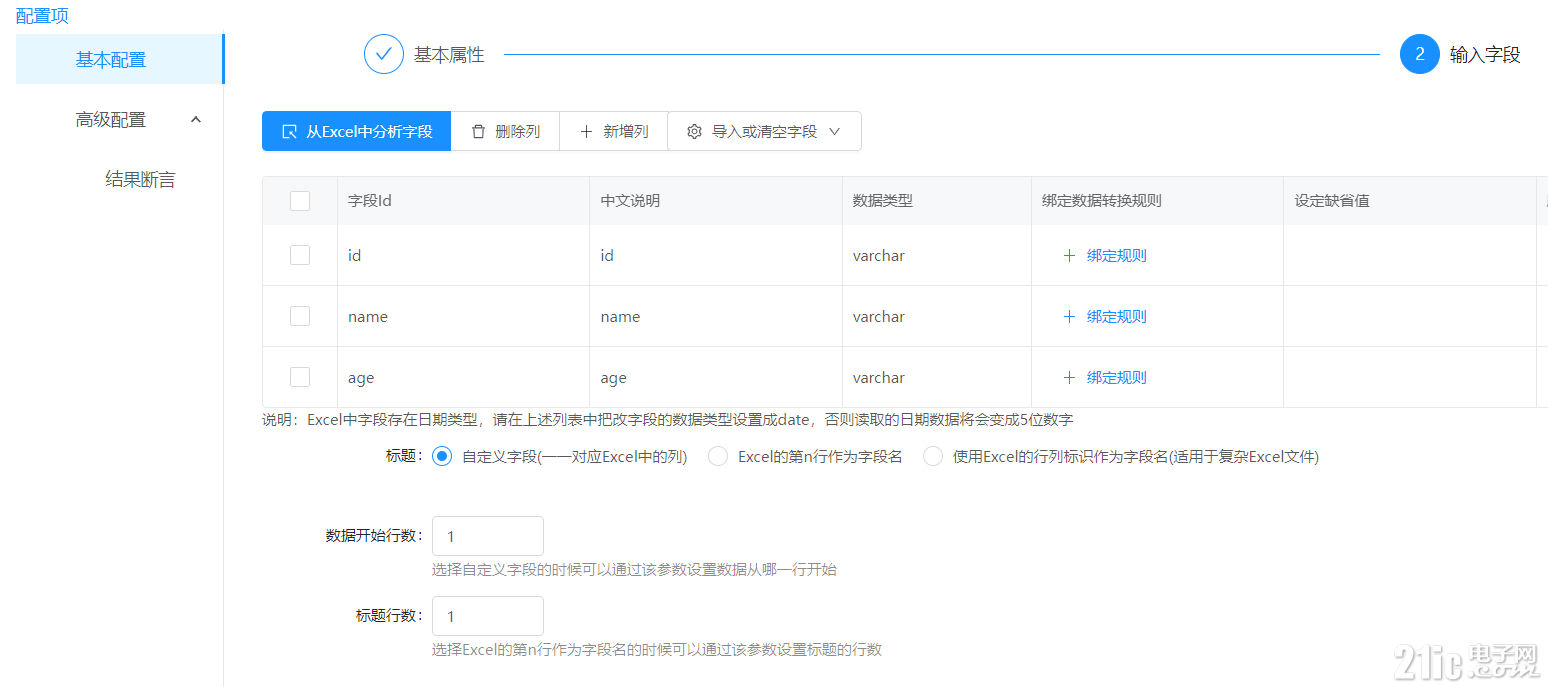Click the 字段Id cell reading id

click(463, 255)
